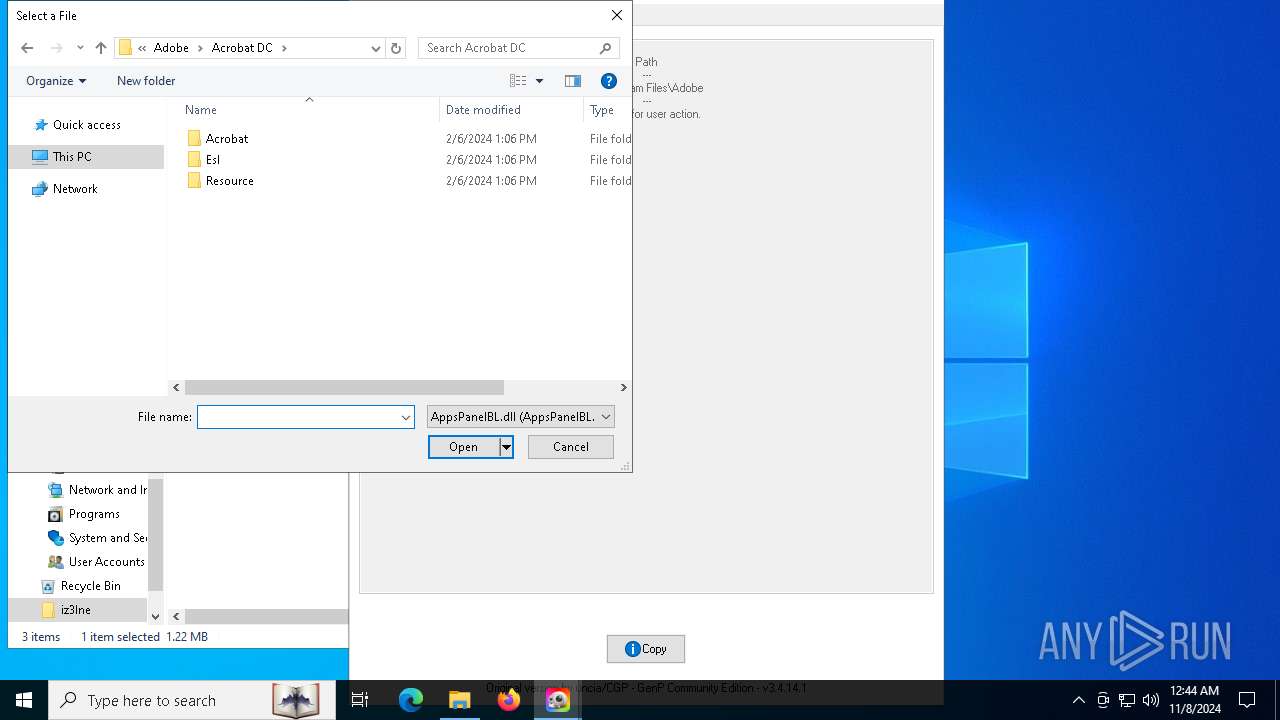Select Quick access in navigation pane
The height and width of the screenshot is (720, 1280).
[86, 125]
